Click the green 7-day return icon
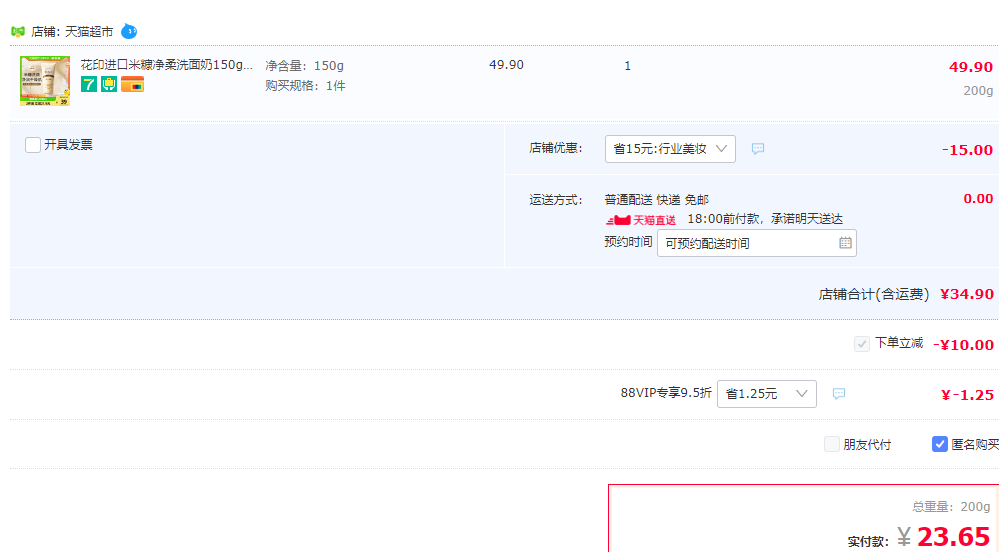 (89, 84)
